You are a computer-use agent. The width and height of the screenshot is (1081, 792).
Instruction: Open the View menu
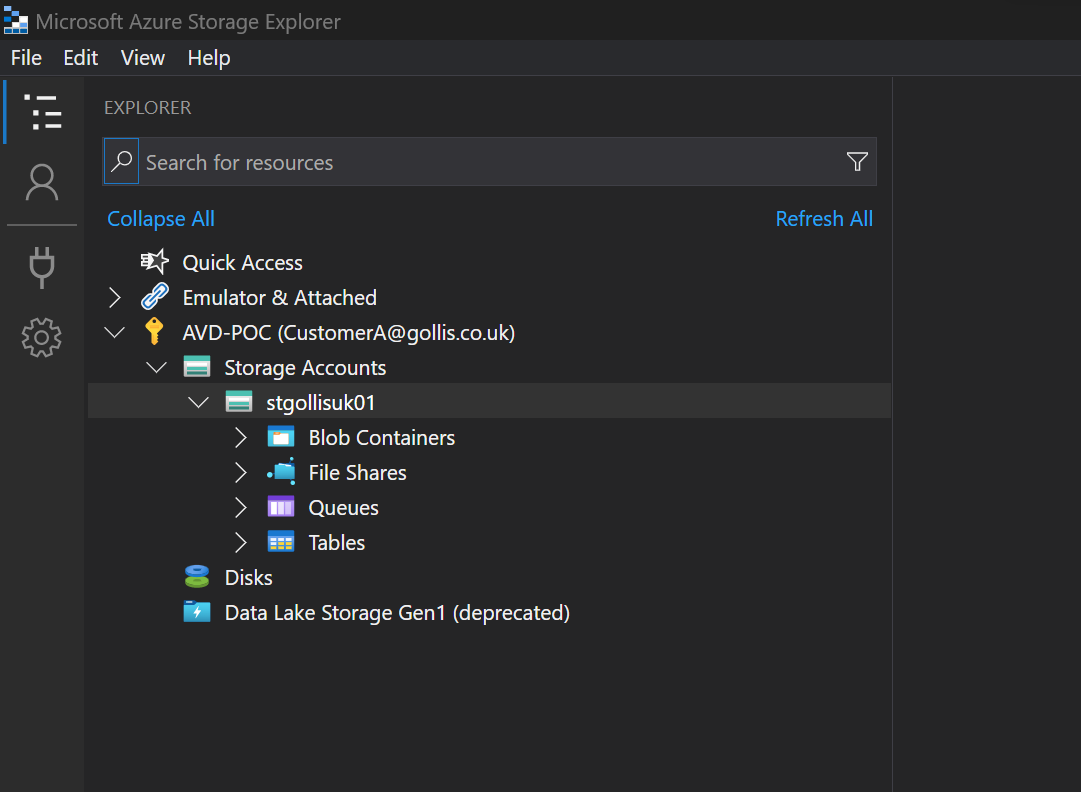143,58
